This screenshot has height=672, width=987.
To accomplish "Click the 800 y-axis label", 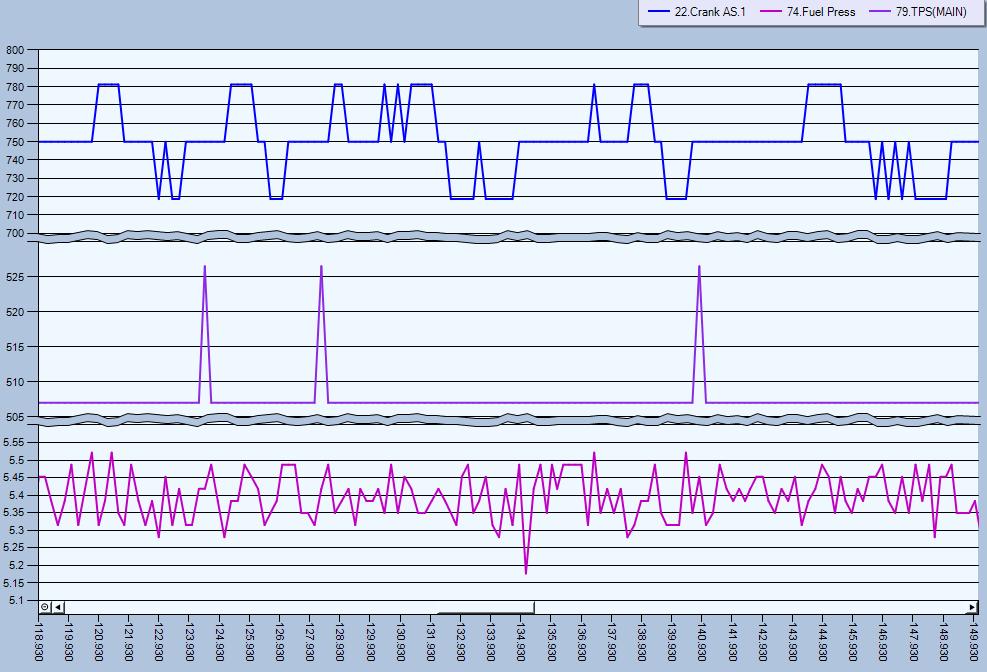I will (15, 50).
